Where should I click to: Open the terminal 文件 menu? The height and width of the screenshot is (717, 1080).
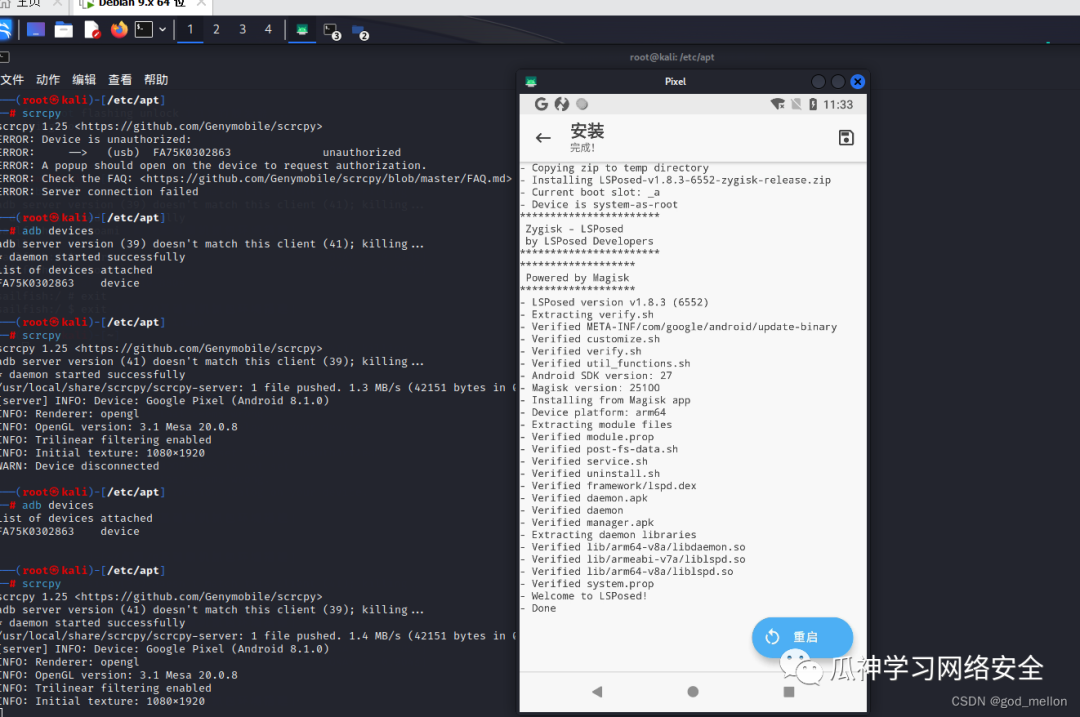pos(12,80)
